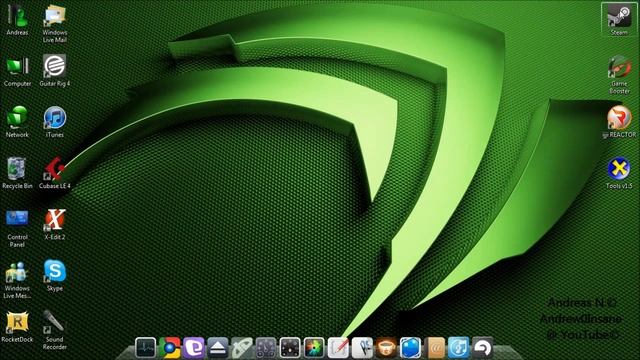Viewport: 640px width, 360px height.
Task: Open the Sound Recorder shortcut
Action: [x=55, y=322]
